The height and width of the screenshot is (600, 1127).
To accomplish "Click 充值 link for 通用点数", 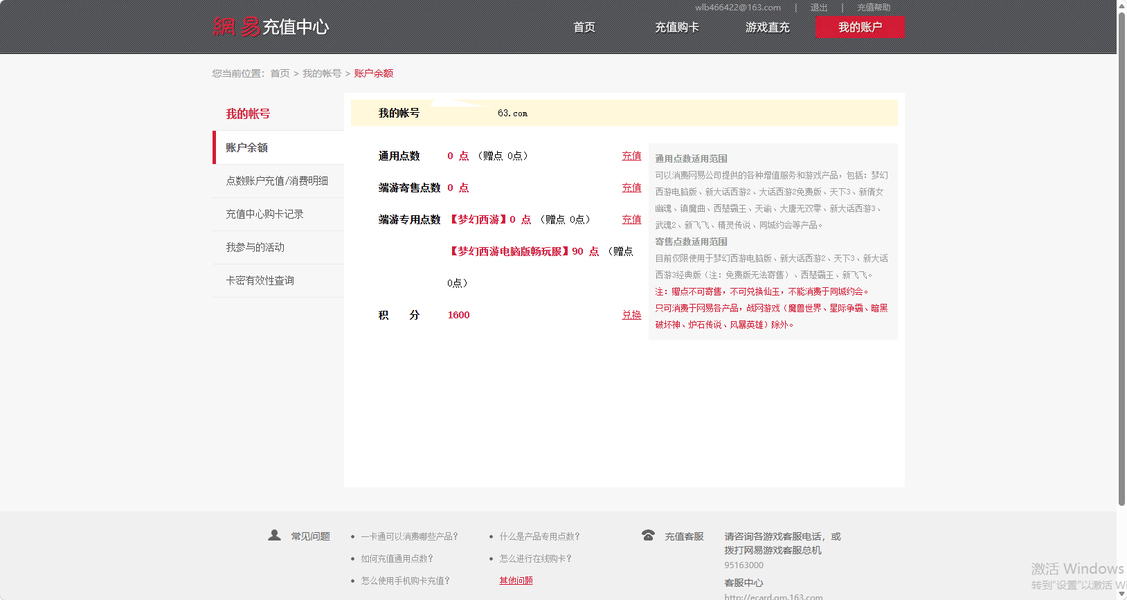I will click(x=631, y=156).
